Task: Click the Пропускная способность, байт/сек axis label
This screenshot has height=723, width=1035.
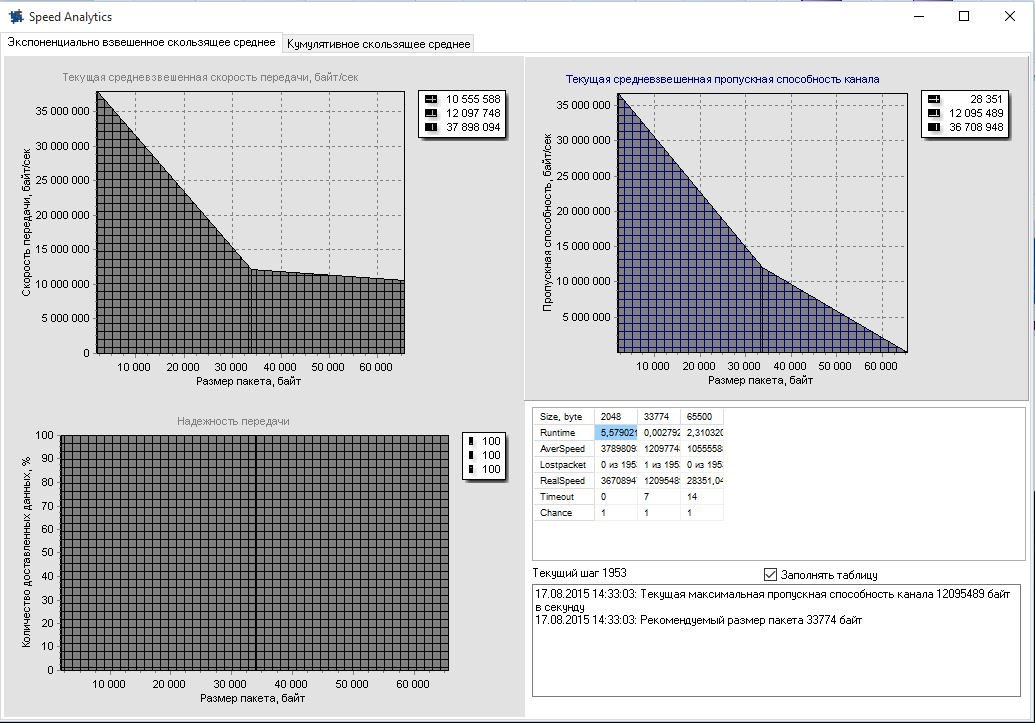Action: click(547, 223)
